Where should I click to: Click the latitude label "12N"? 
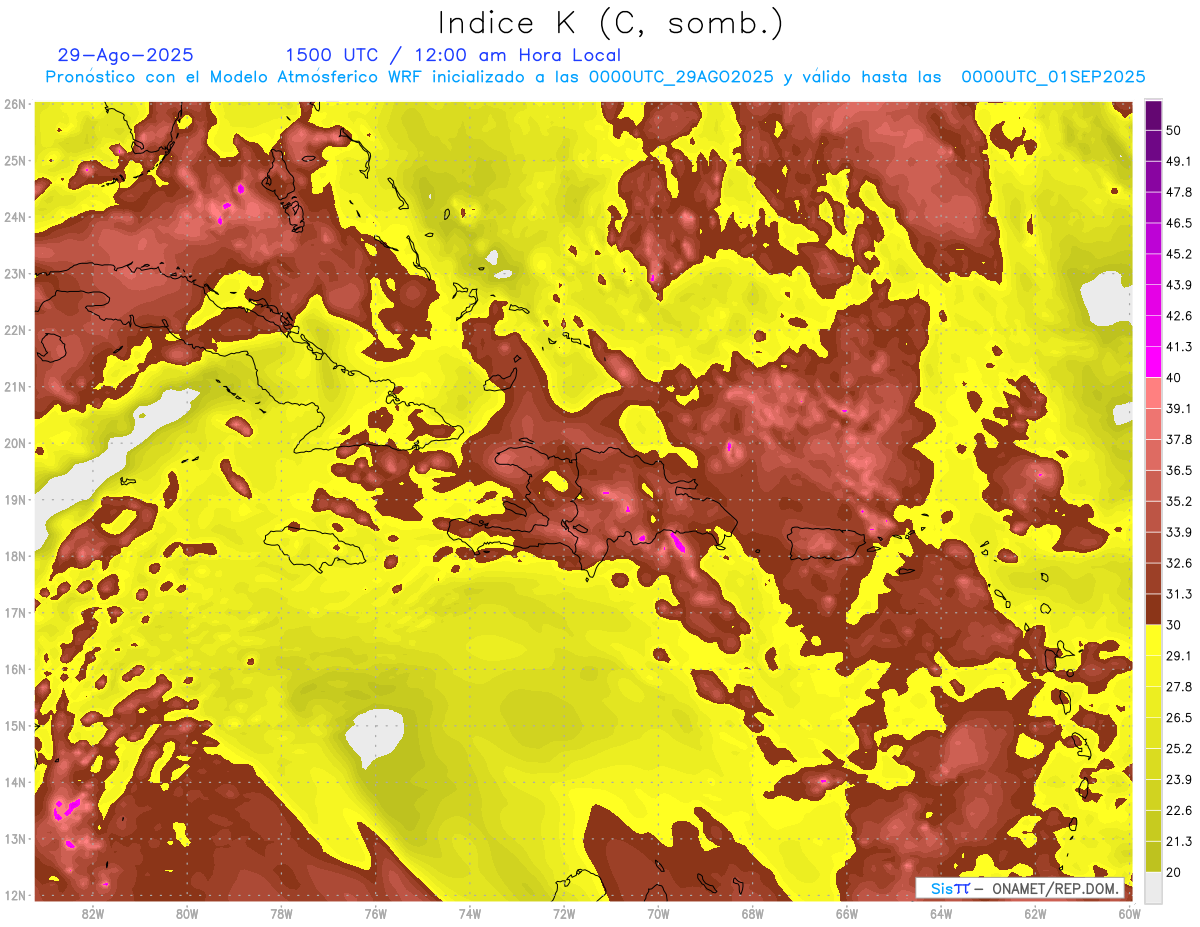pos(15,895)
